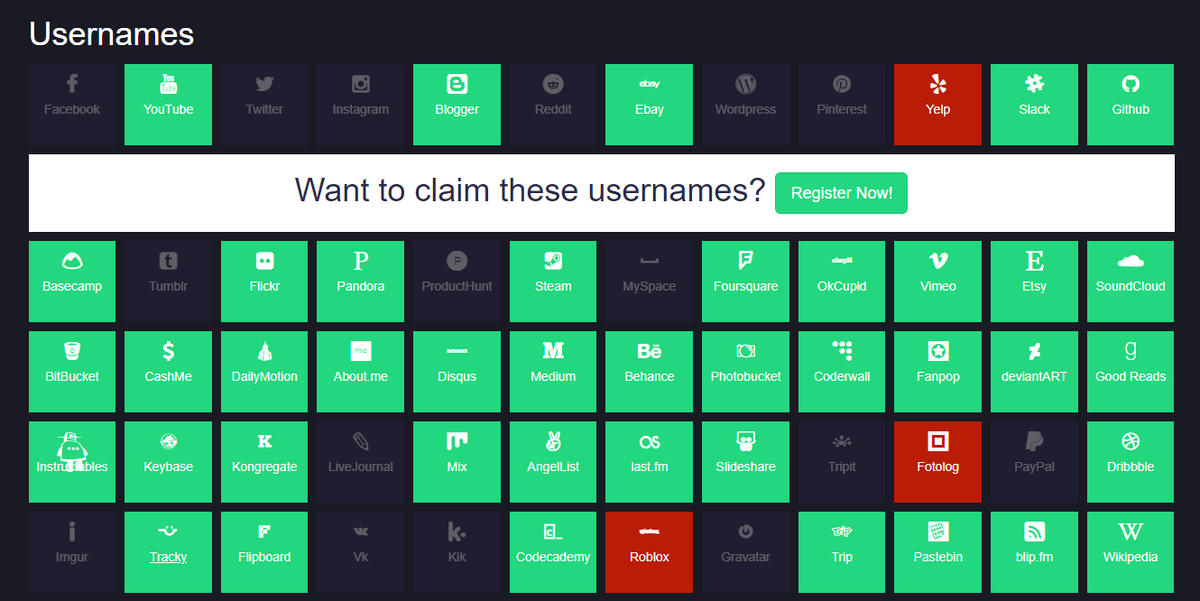Open the Steam tile
This screenshot has height=601, width=1200.
point(553,281)
